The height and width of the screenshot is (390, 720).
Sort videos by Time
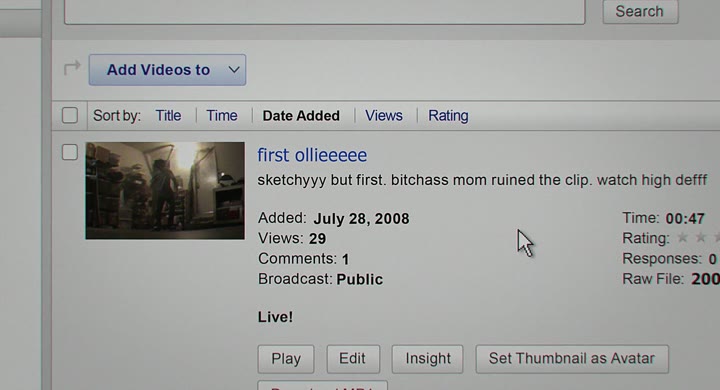222,116
